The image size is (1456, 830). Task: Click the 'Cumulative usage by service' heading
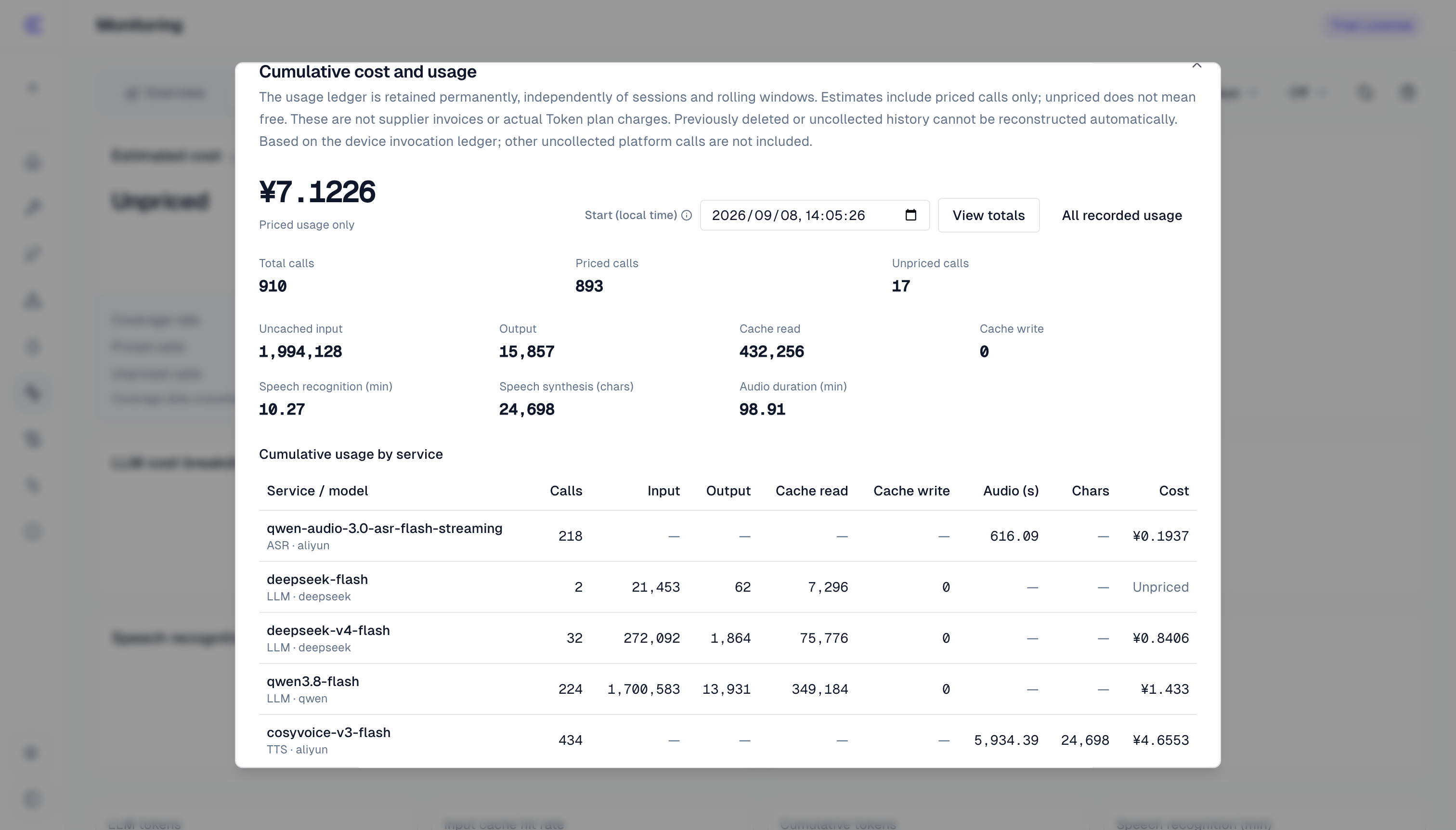(351, 454)
